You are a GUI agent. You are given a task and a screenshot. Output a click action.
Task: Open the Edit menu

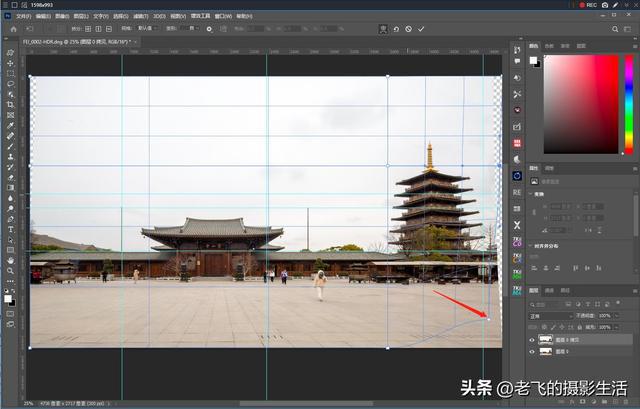43,16
